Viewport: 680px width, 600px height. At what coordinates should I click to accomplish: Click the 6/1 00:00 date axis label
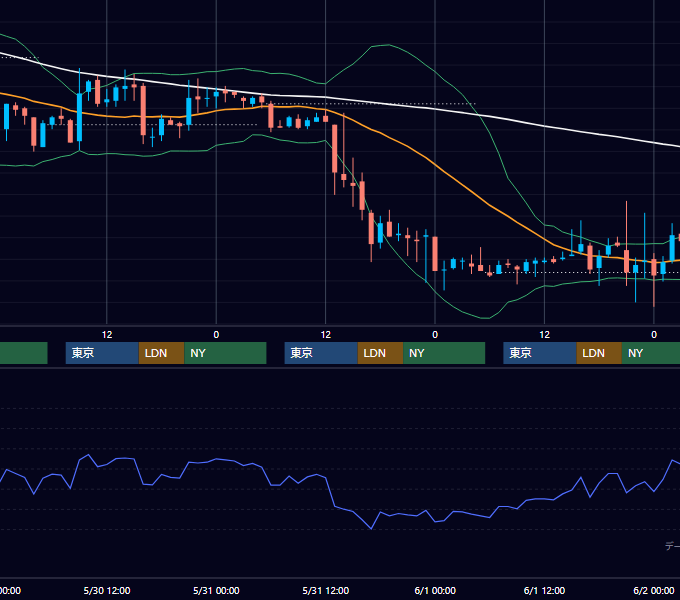(435, 590)
